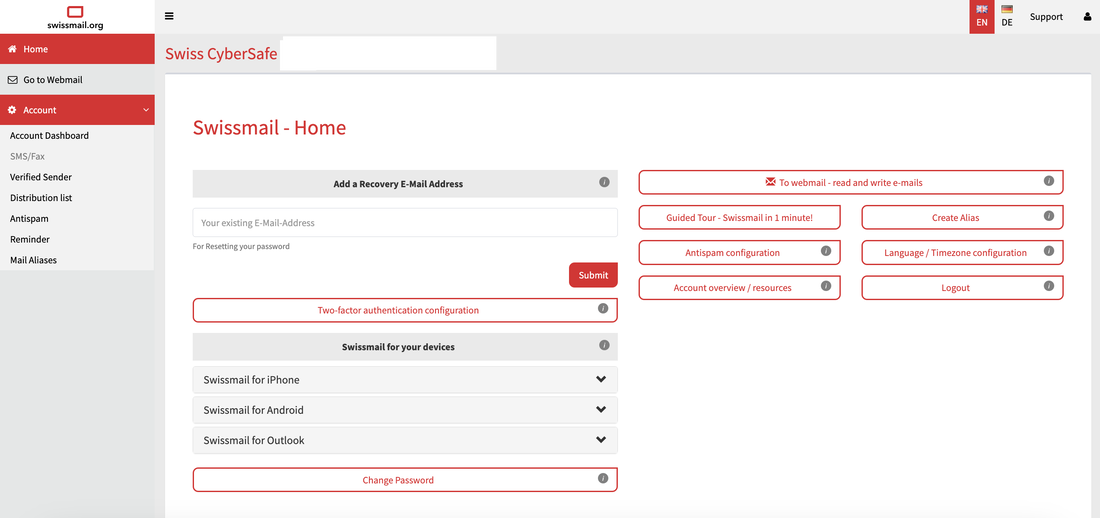Click the swissmail.org logo
Image resolution: width=1100 pixels, height=518 pixels.
pos(75,17)
